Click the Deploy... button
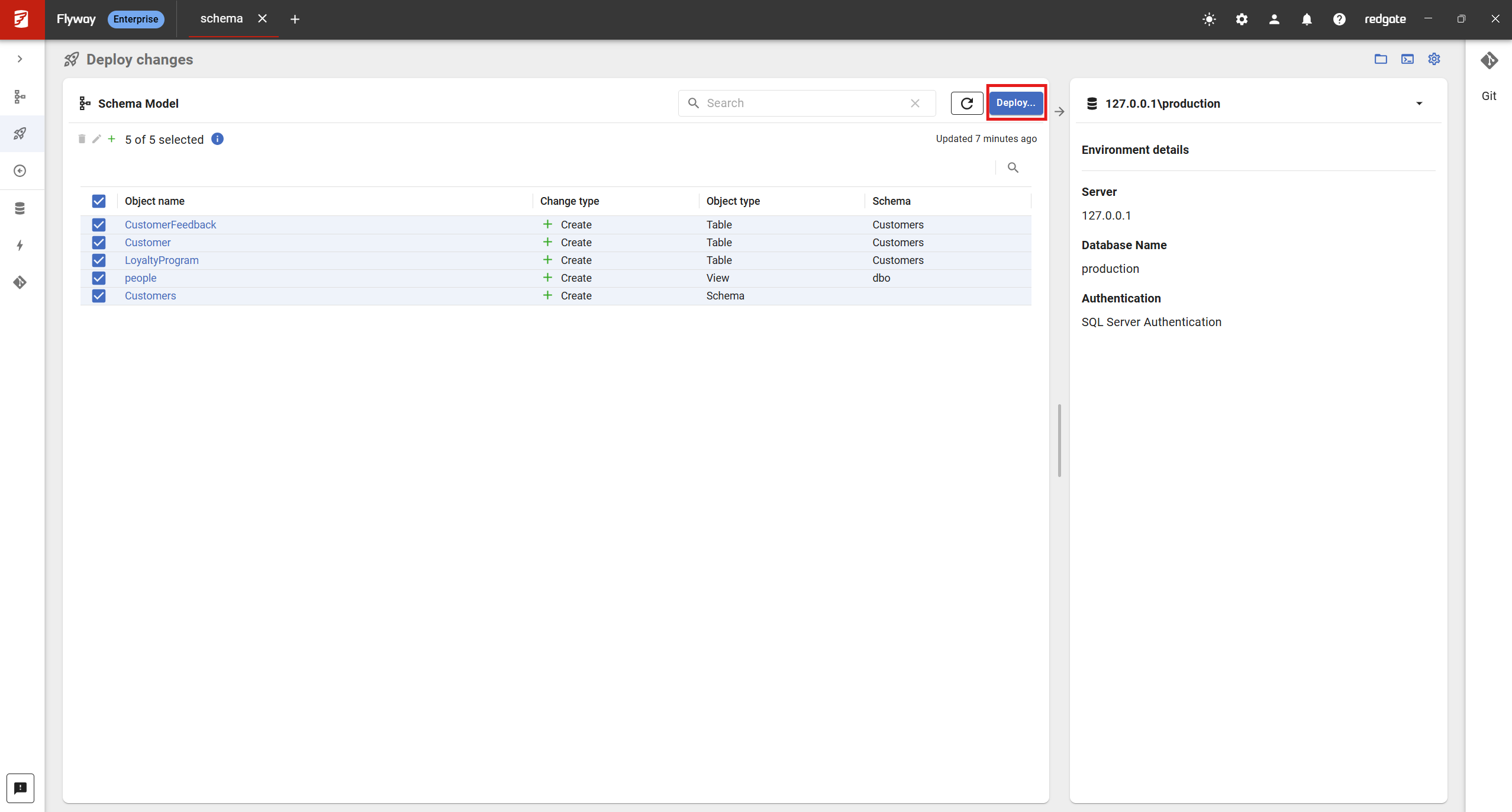 coord(1015,103)
